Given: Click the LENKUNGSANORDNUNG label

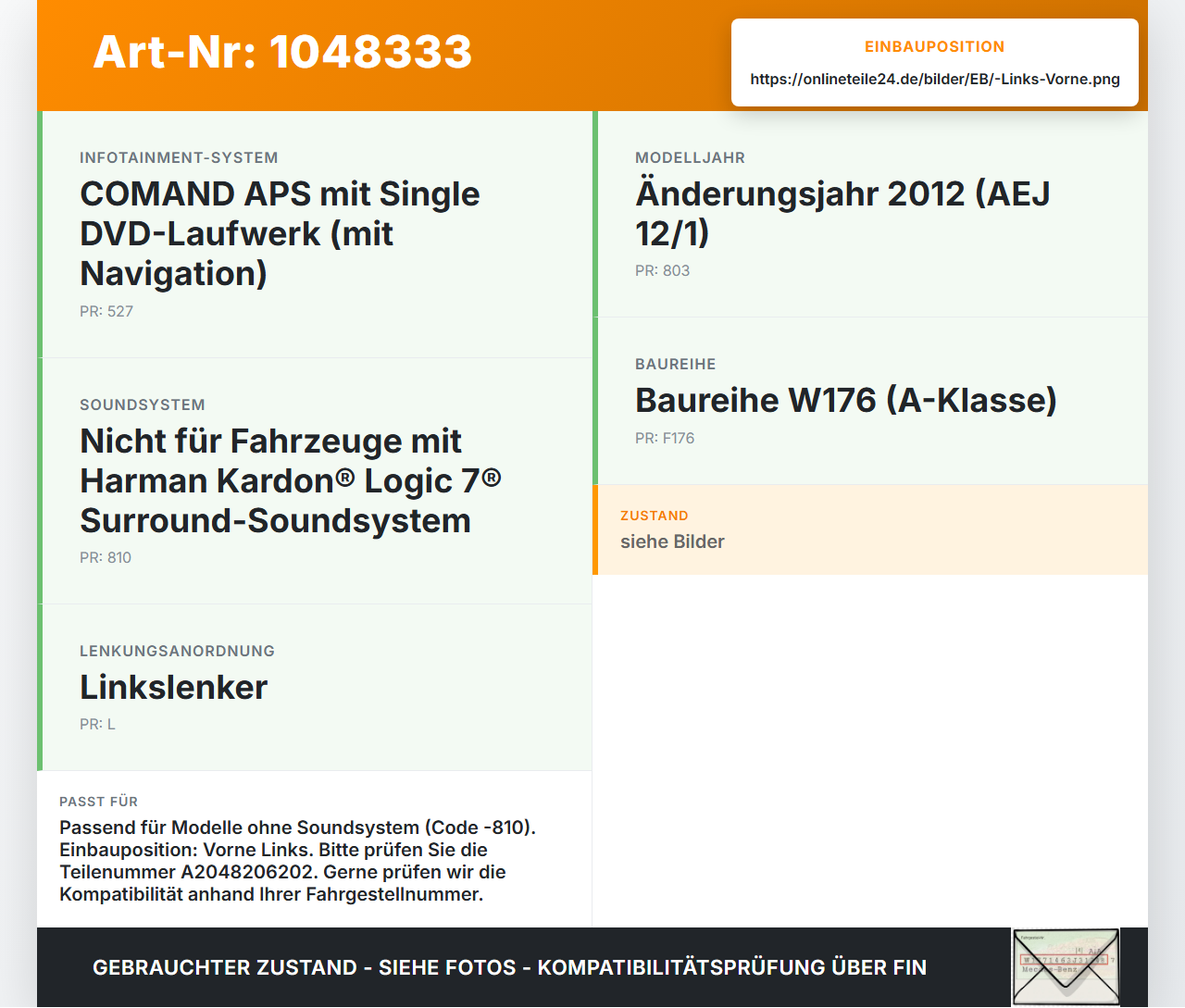Looking at the screenshot, I should 177,651.
